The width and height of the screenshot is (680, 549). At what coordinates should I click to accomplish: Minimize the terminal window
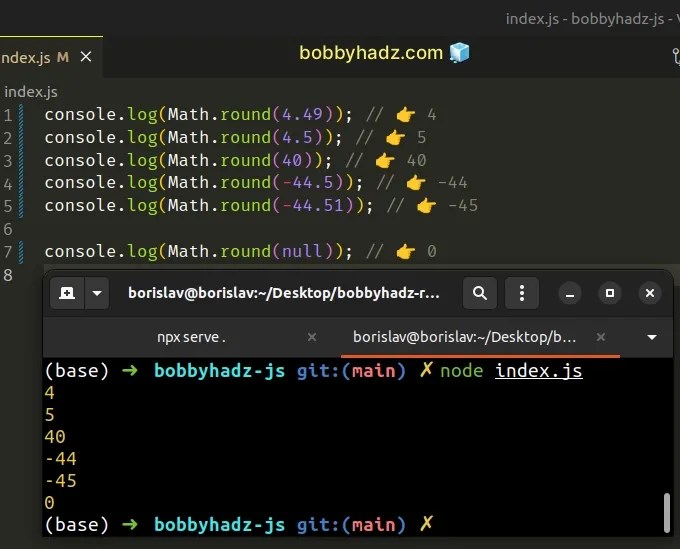570,294
